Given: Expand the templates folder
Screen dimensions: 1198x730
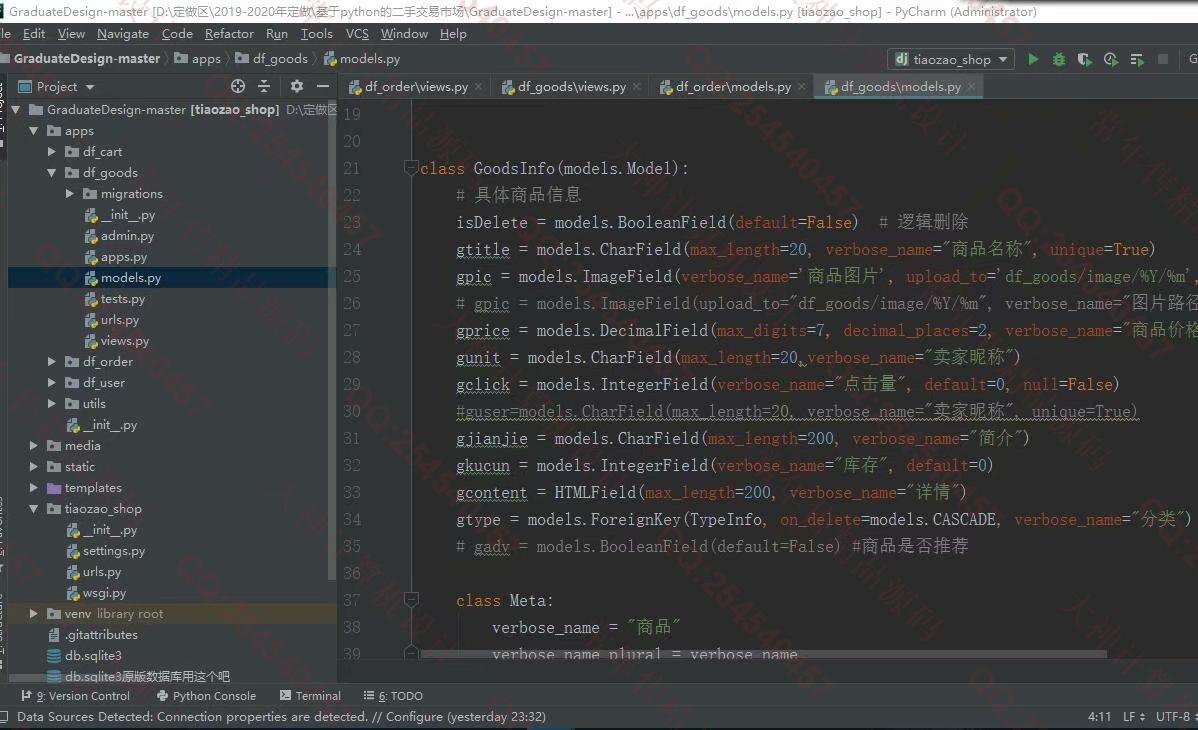Looking at the screenshot, I should (34, 487).
